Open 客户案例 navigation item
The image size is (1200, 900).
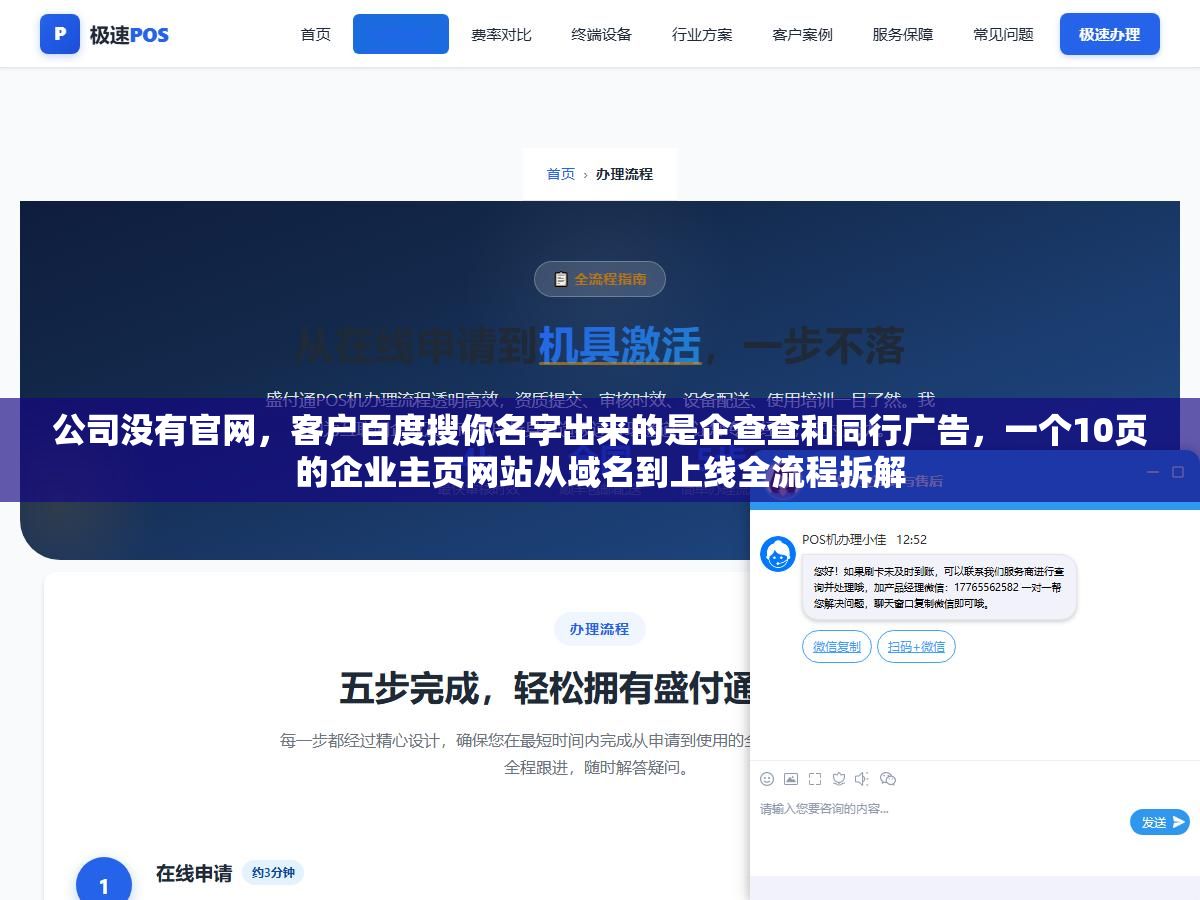pos(802,34)
